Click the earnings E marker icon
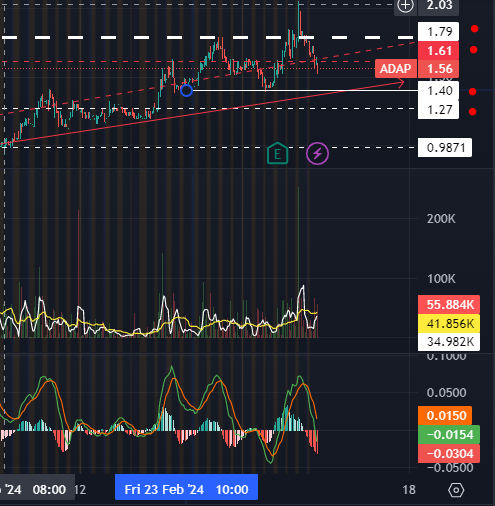This screenshot has height=506, width=495. click(277, 153)
